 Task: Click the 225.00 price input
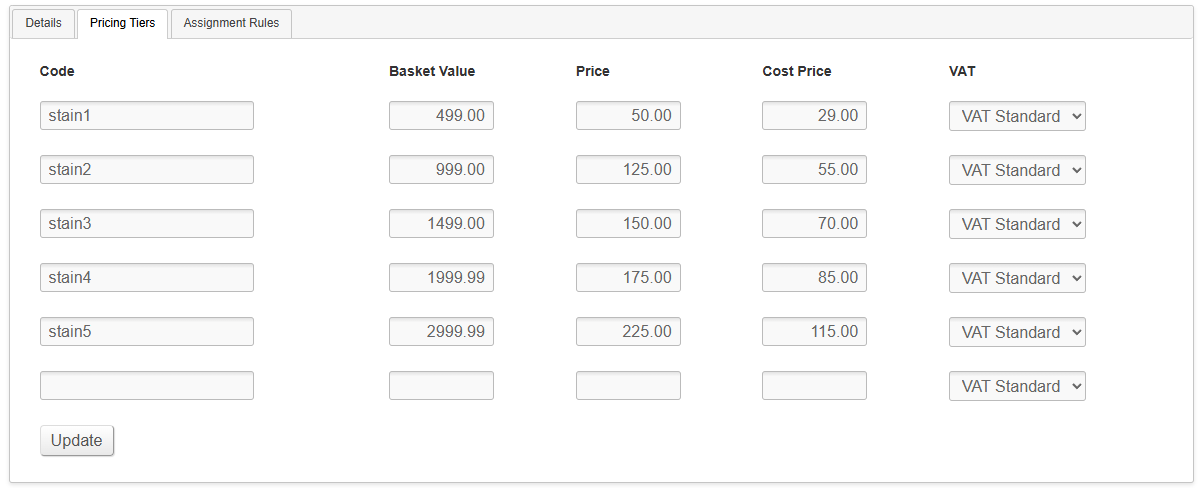click(x=628, y=332)
